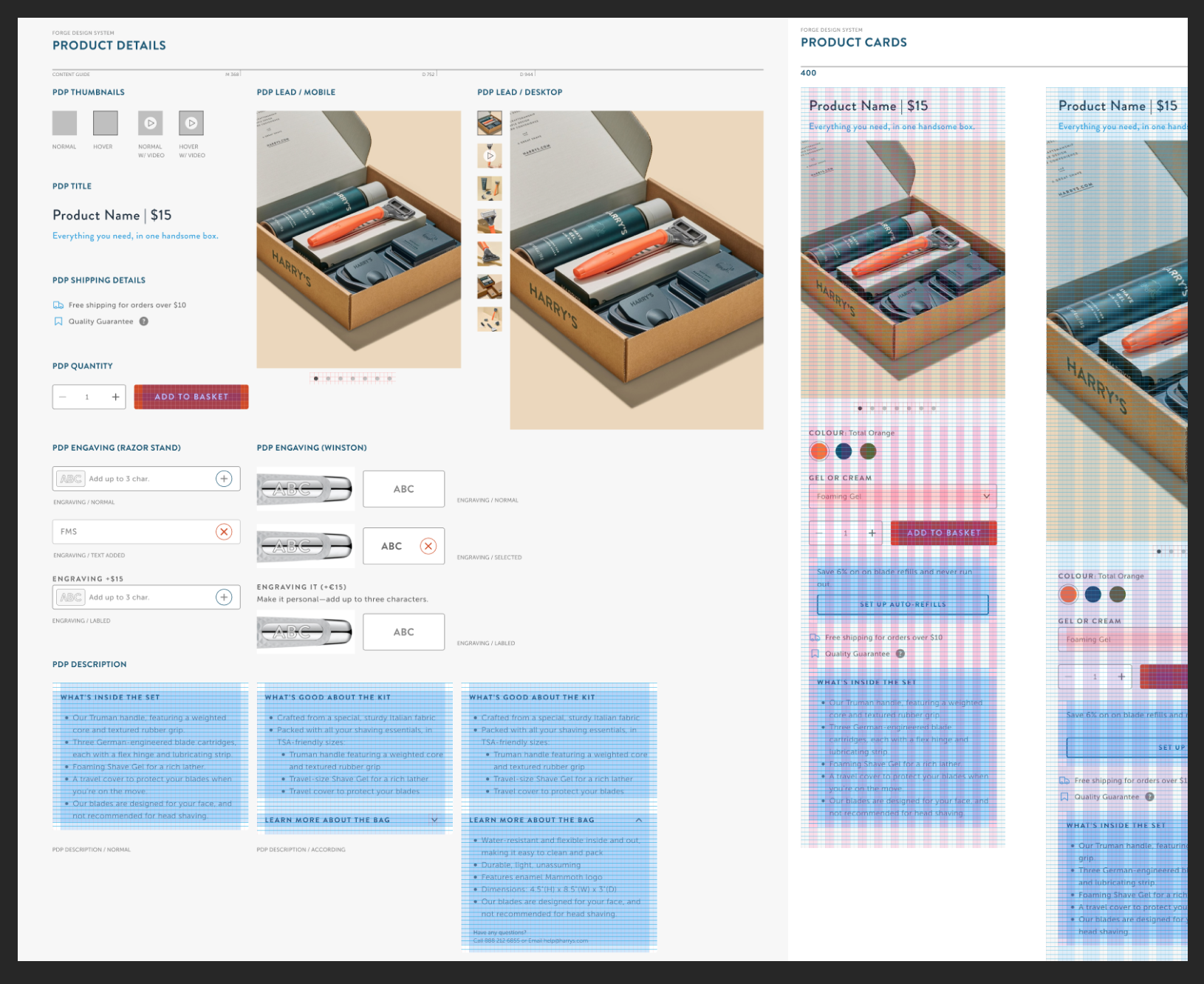Image resolution: width=1204 pixels, height=984 pixels.
Task: Click bookmark Quality Guarantee icon in second product card
Action: (x=1064, y=797)
